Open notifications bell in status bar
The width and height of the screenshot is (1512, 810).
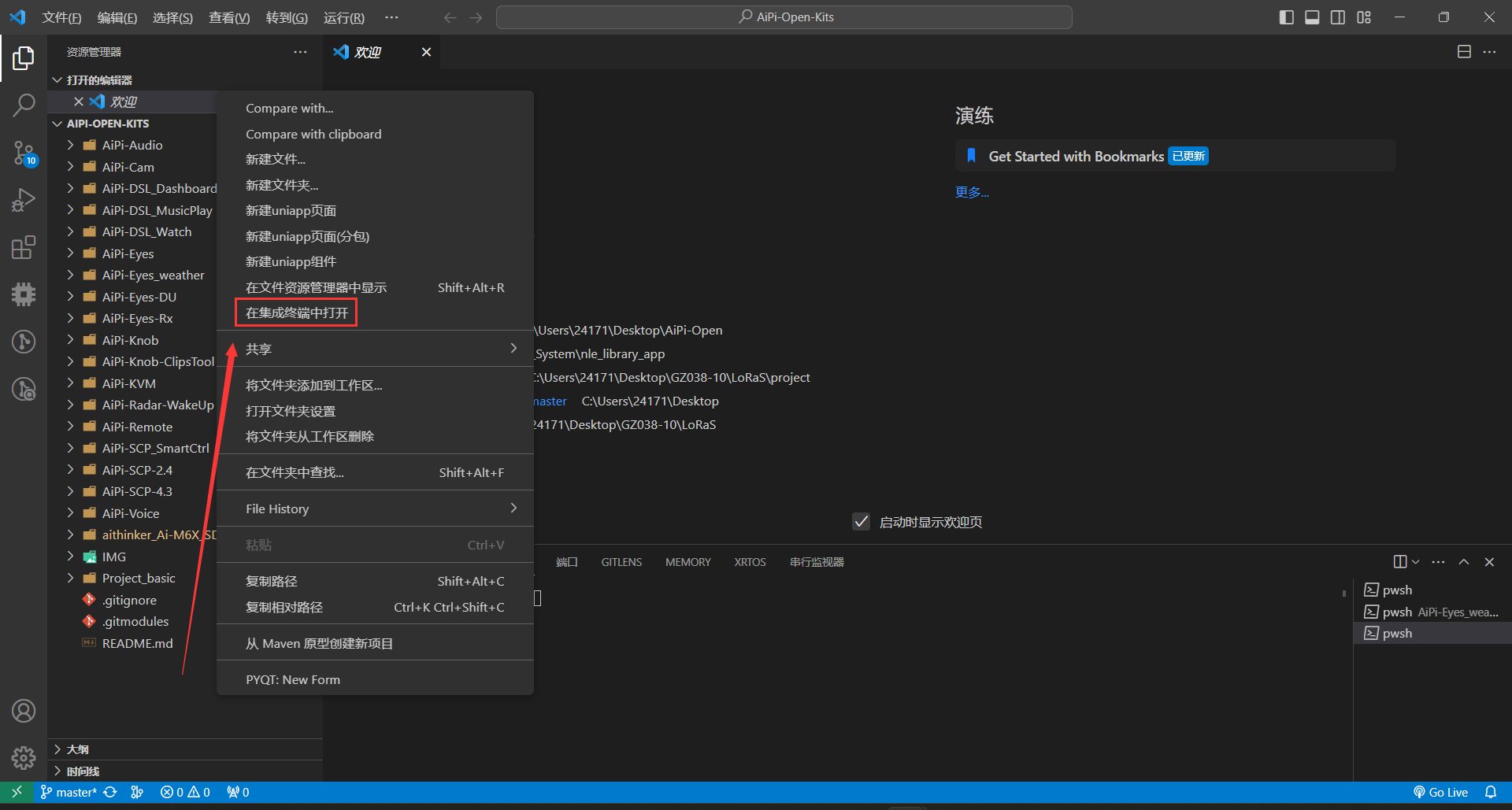coord(1491,792)
